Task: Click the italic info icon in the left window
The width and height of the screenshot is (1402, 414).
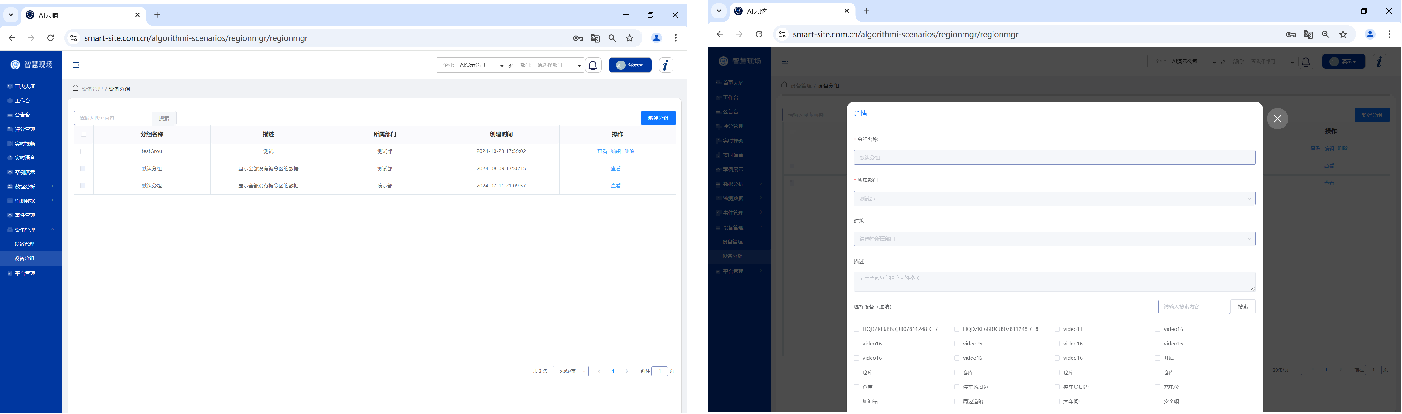Action: pyautogui.click(x=665, y=65)
